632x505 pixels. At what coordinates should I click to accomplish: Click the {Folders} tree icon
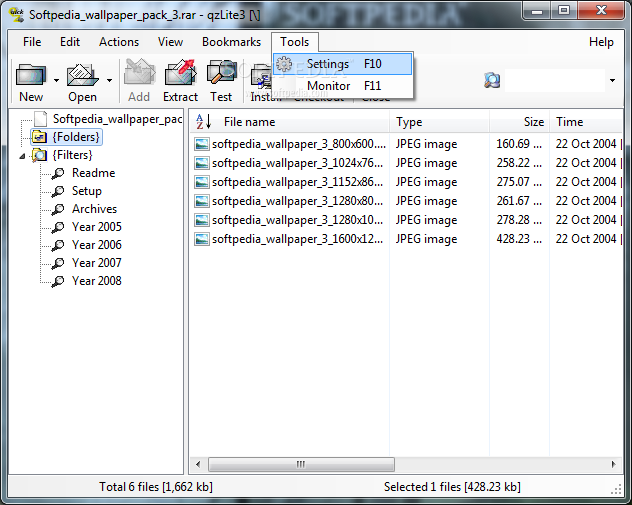39,137
